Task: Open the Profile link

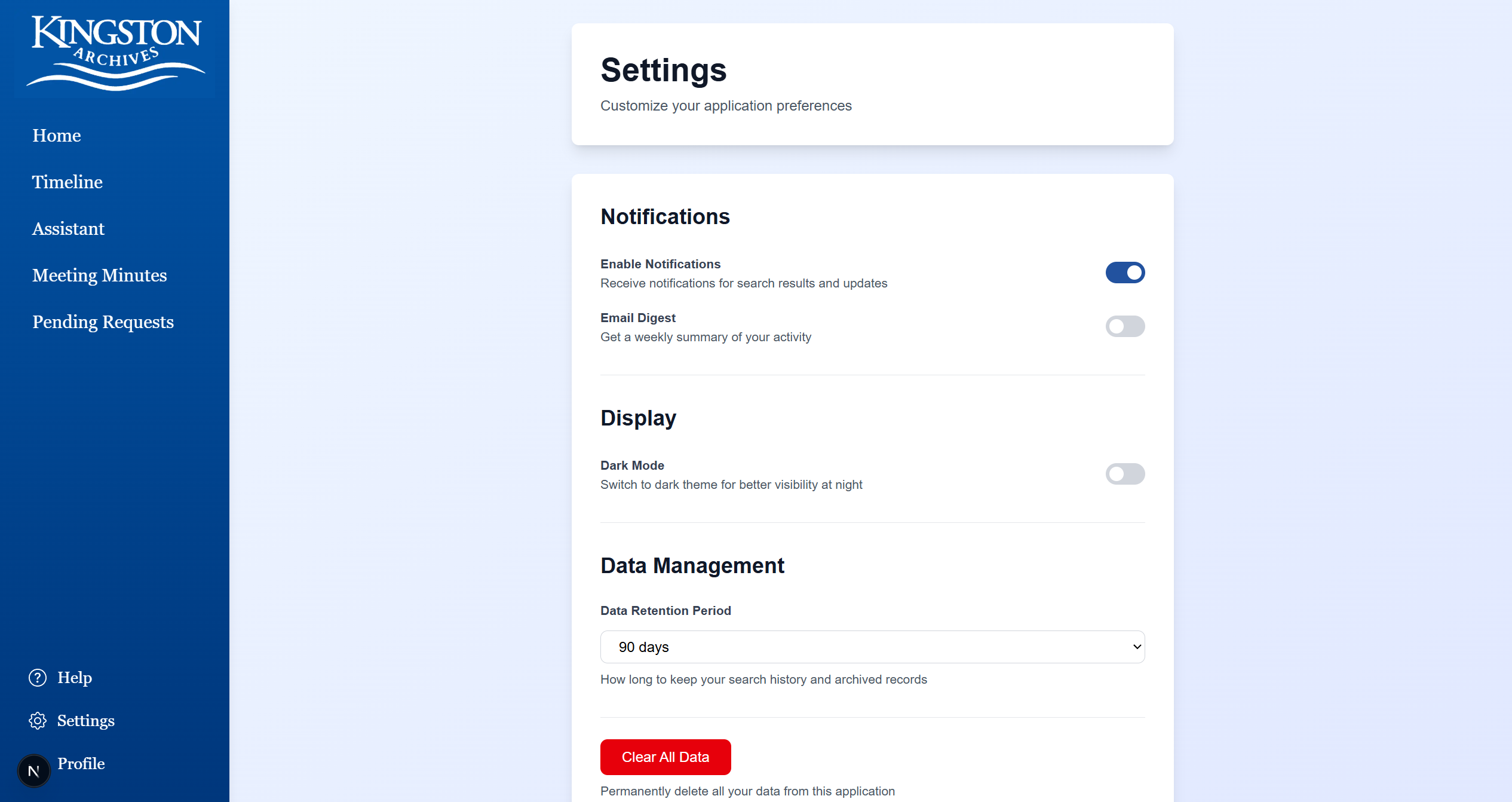Action: [81, 764]
